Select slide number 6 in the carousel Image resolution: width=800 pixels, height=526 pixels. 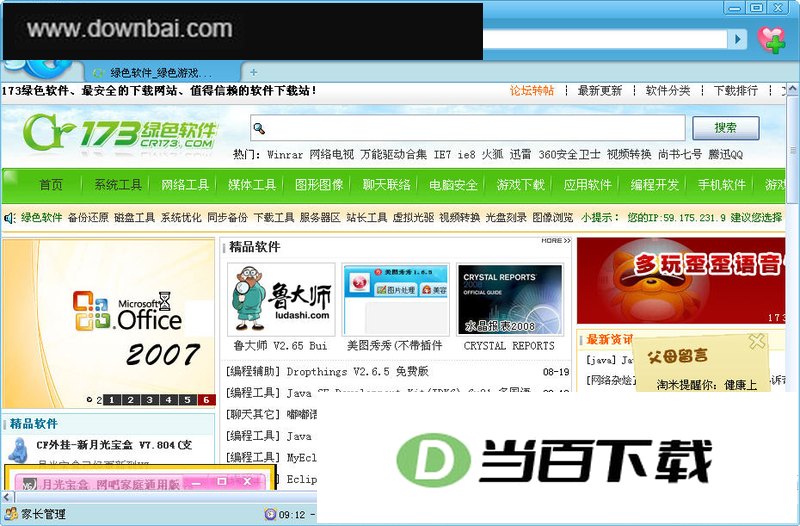point(206,400)
